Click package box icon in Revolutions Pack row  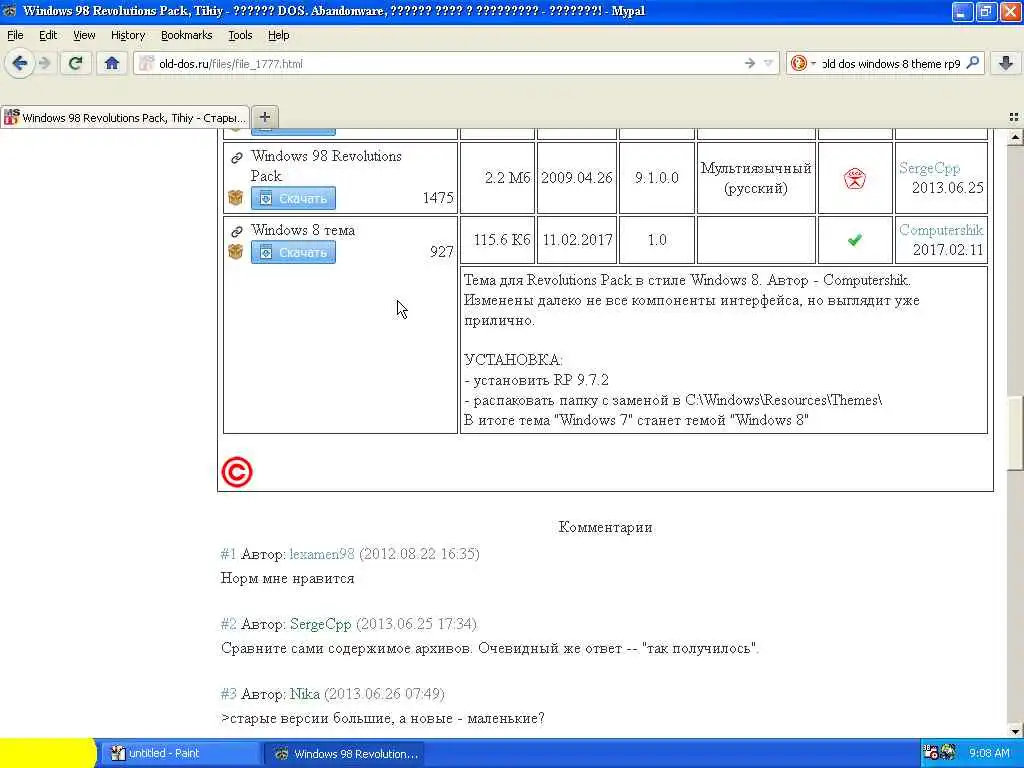click(x=236, y=197)
